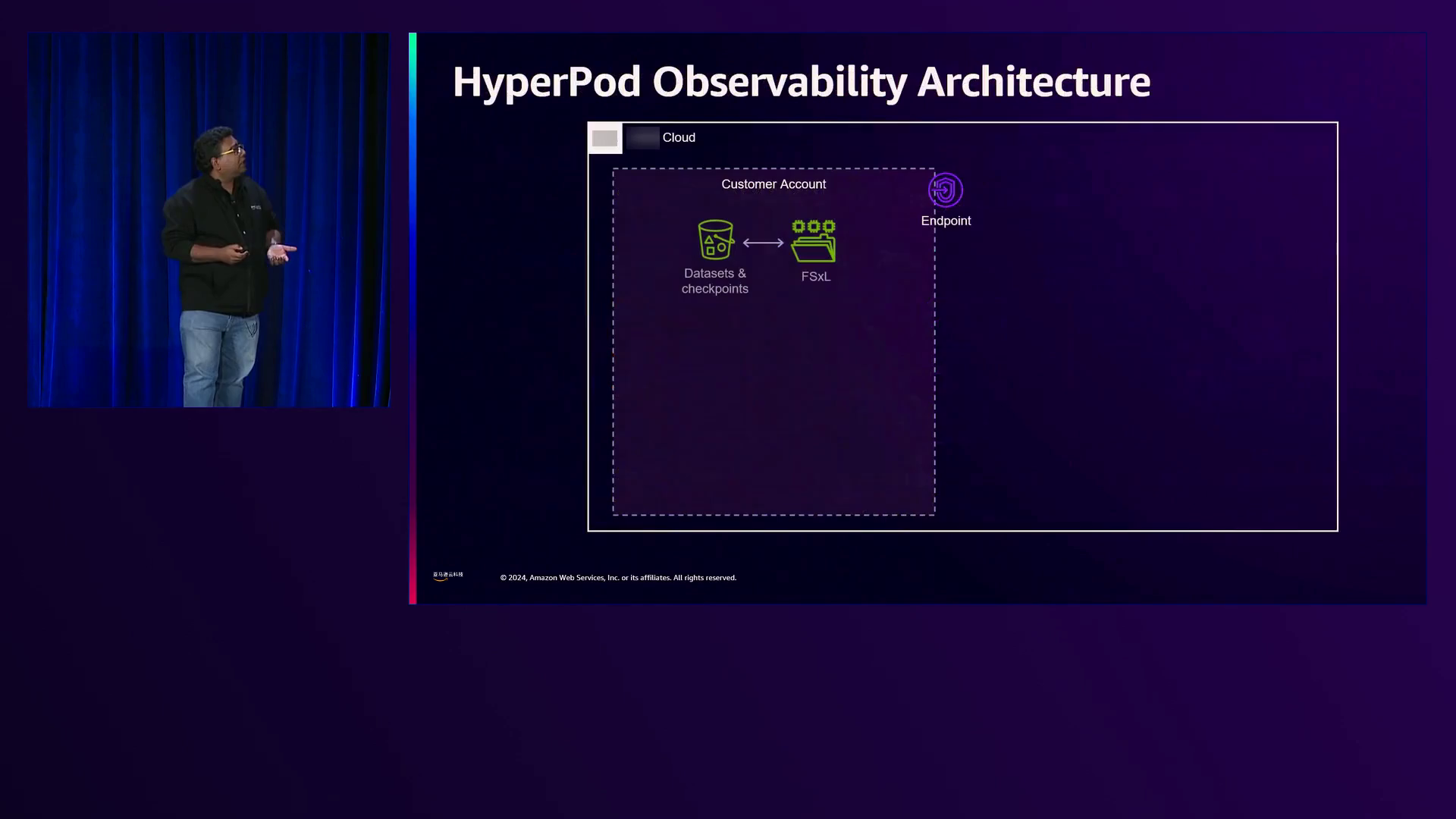
Task: Click the gray cloud icon in box corner
Action: pos(604,139)
